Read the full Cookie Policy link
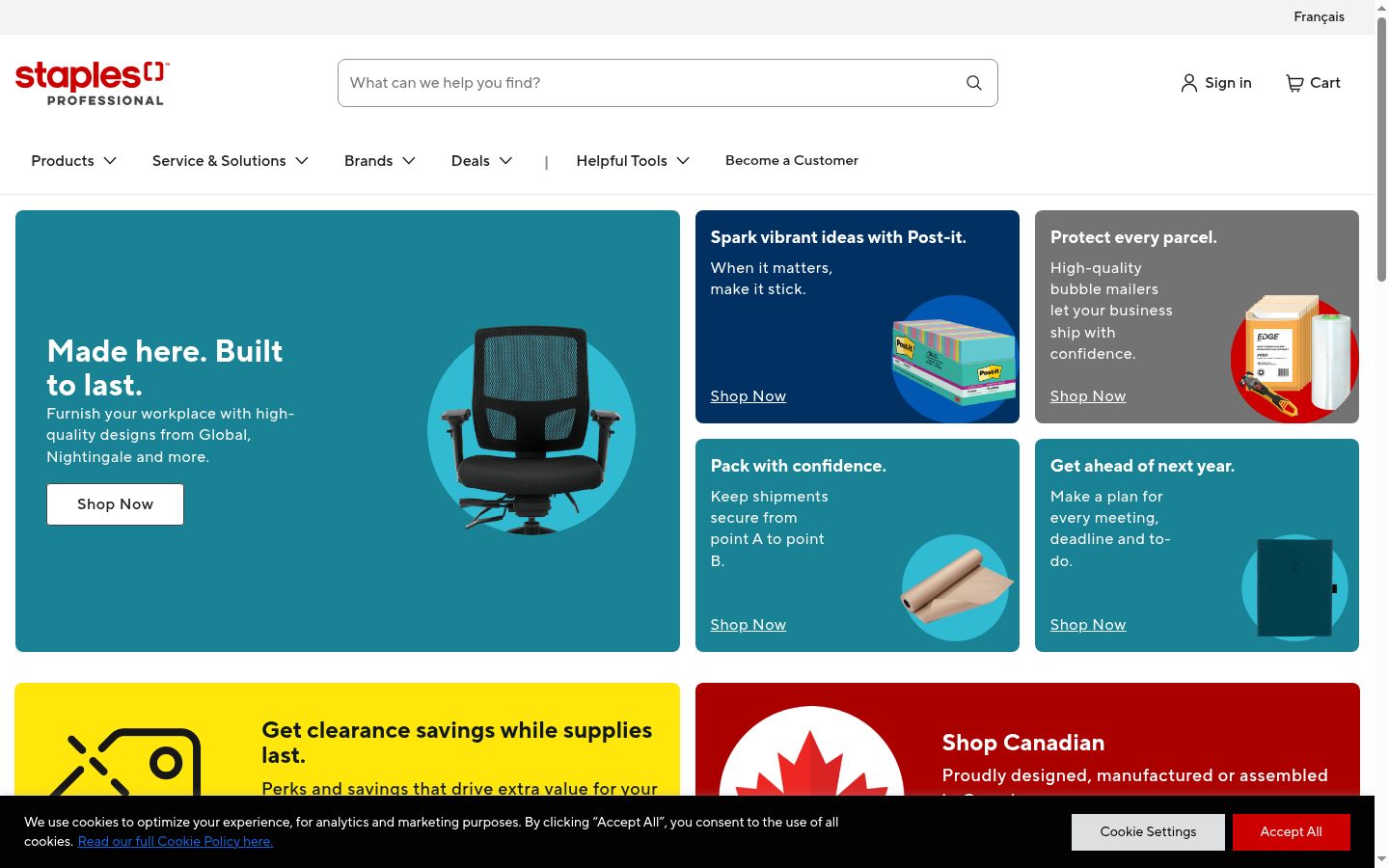The height and width of the screenshot is (868, 1389). [x=176, y=842]
